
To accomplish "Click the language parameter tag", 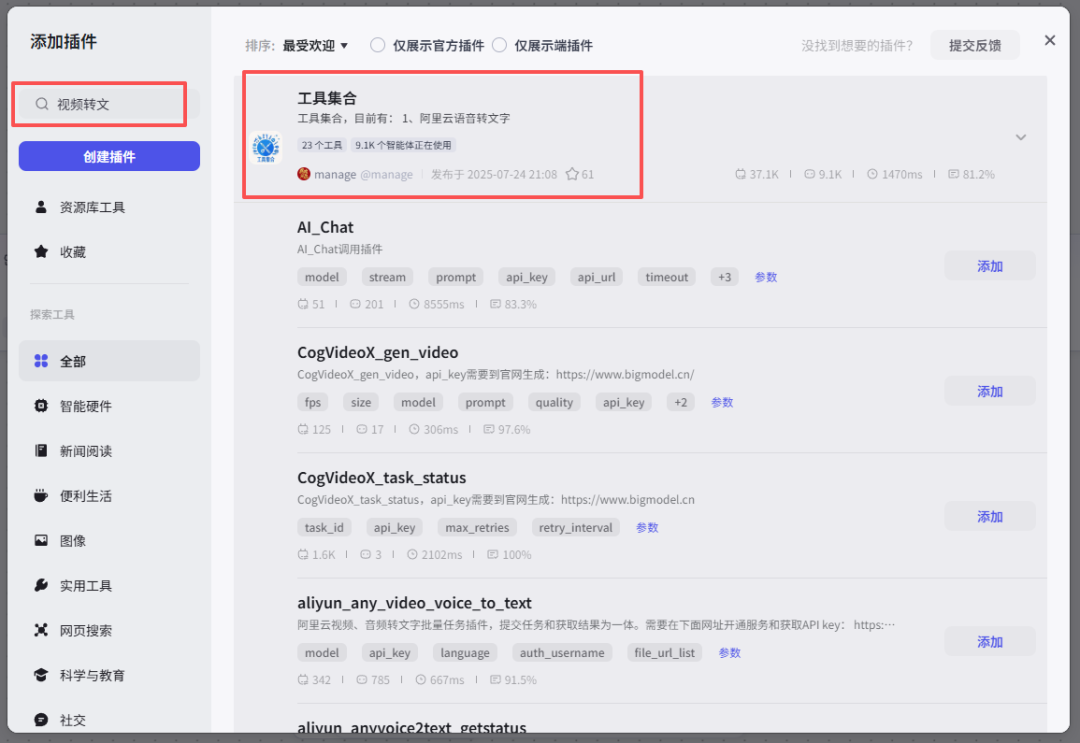I will (x=465, y=653).
